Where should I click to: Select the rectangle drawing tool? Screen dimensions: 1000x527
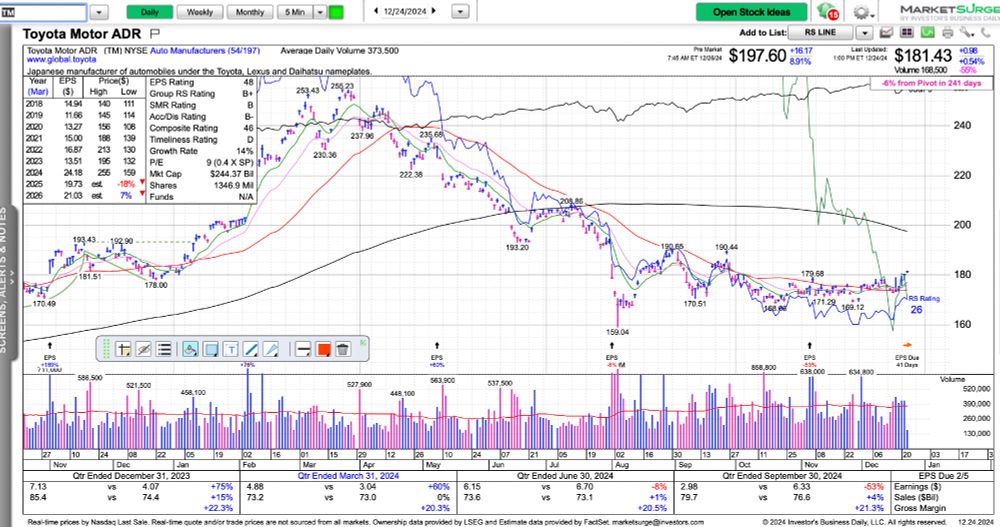click(x=210, y=349)
